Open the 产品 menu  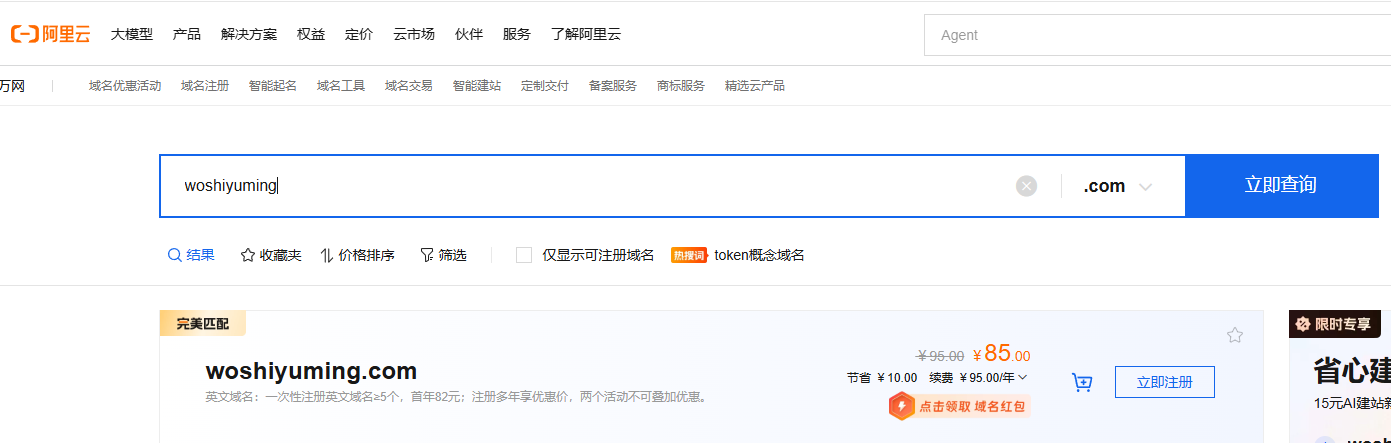(x=187, y=34)
